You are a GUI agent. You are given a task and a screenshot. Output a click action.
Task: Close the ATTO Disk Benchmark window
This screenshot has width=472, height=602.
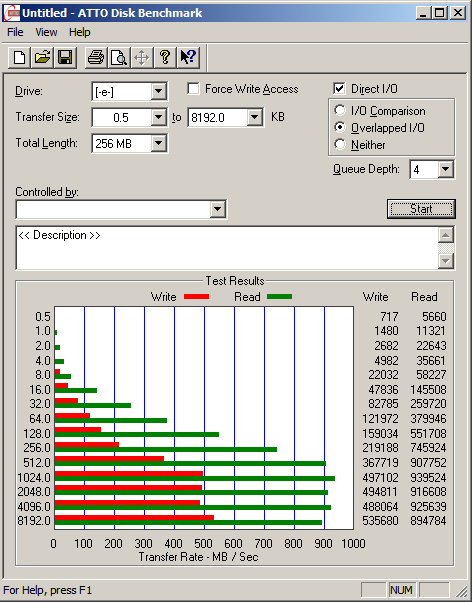pos(458,13)
